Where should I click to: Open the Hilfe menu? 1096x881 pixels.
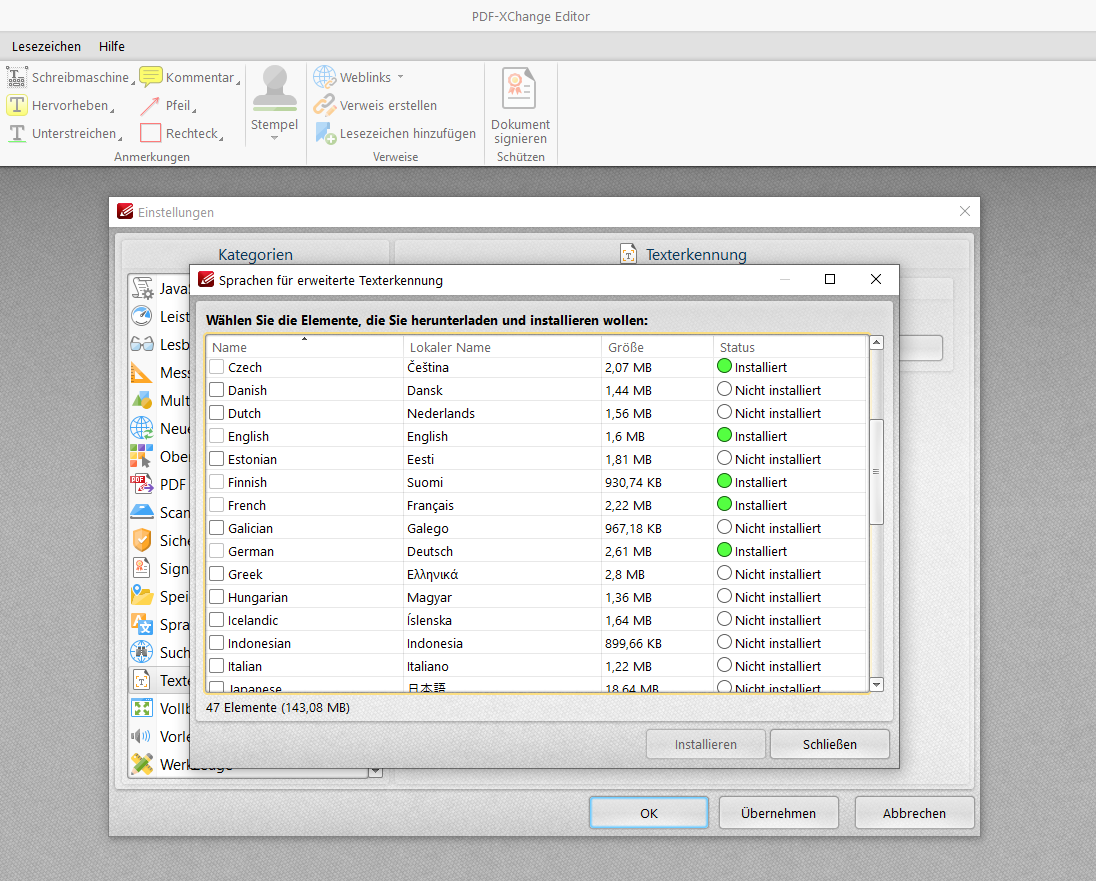click(x=111, y=46)
